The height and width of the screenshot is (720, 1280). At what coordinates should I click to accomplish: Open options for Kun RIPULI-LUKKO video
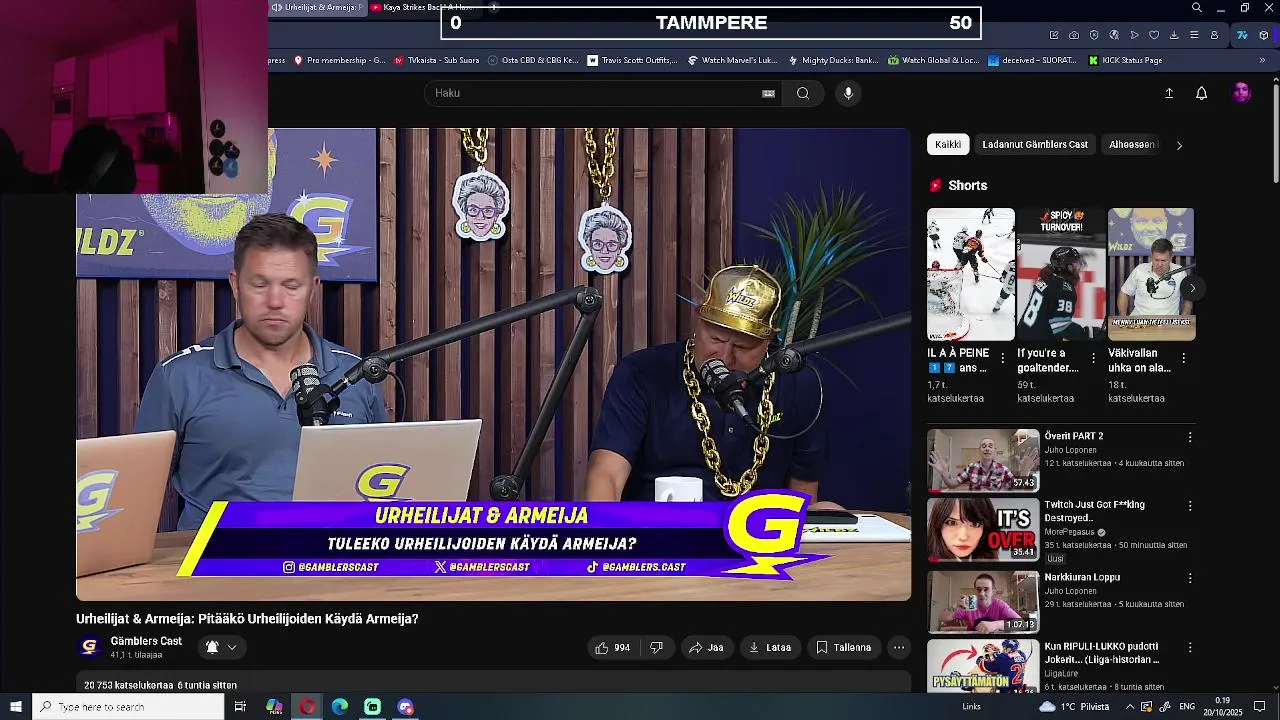tap(1189, 648)
